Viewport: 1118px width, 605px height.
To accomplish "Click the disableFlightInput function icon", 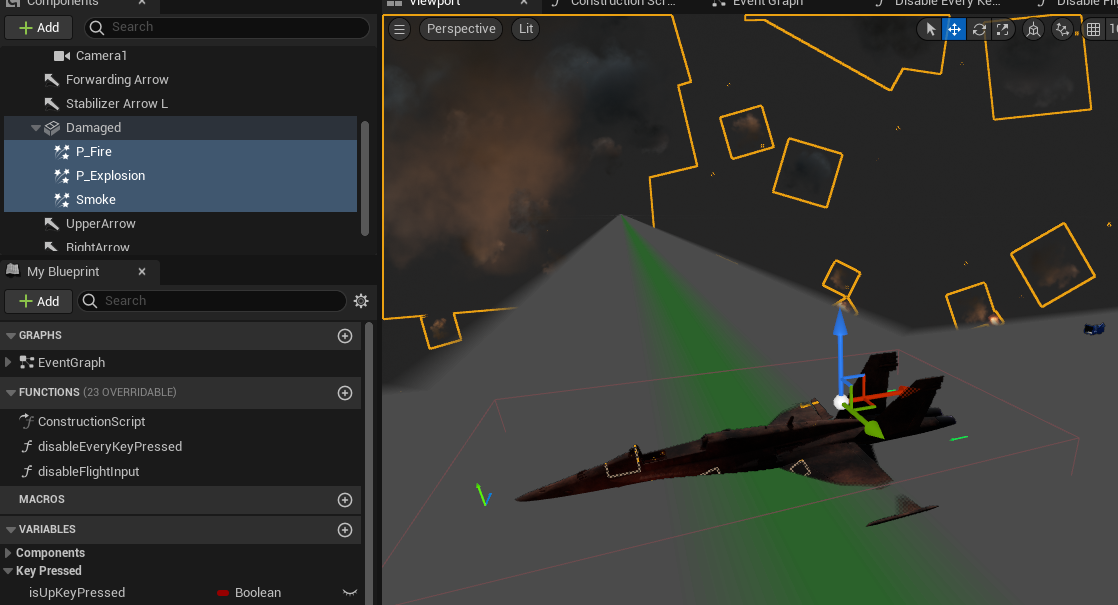I will 26,472.
